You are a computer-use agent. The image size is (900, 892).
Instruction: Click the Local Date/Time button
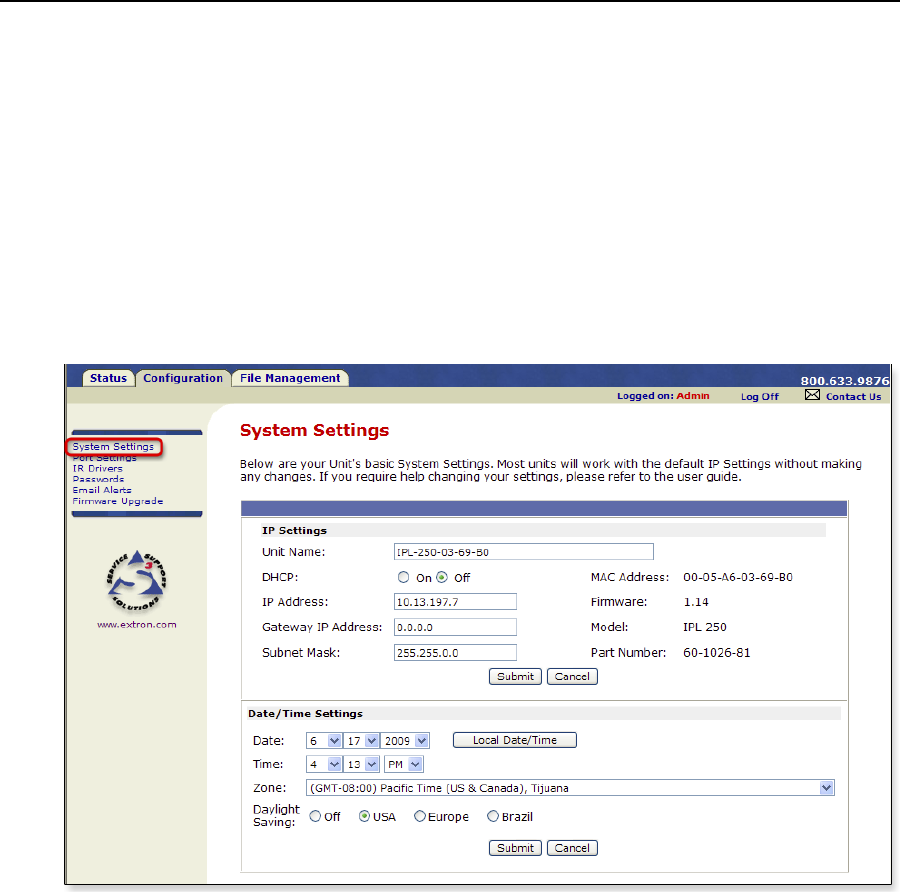(515, 740)
